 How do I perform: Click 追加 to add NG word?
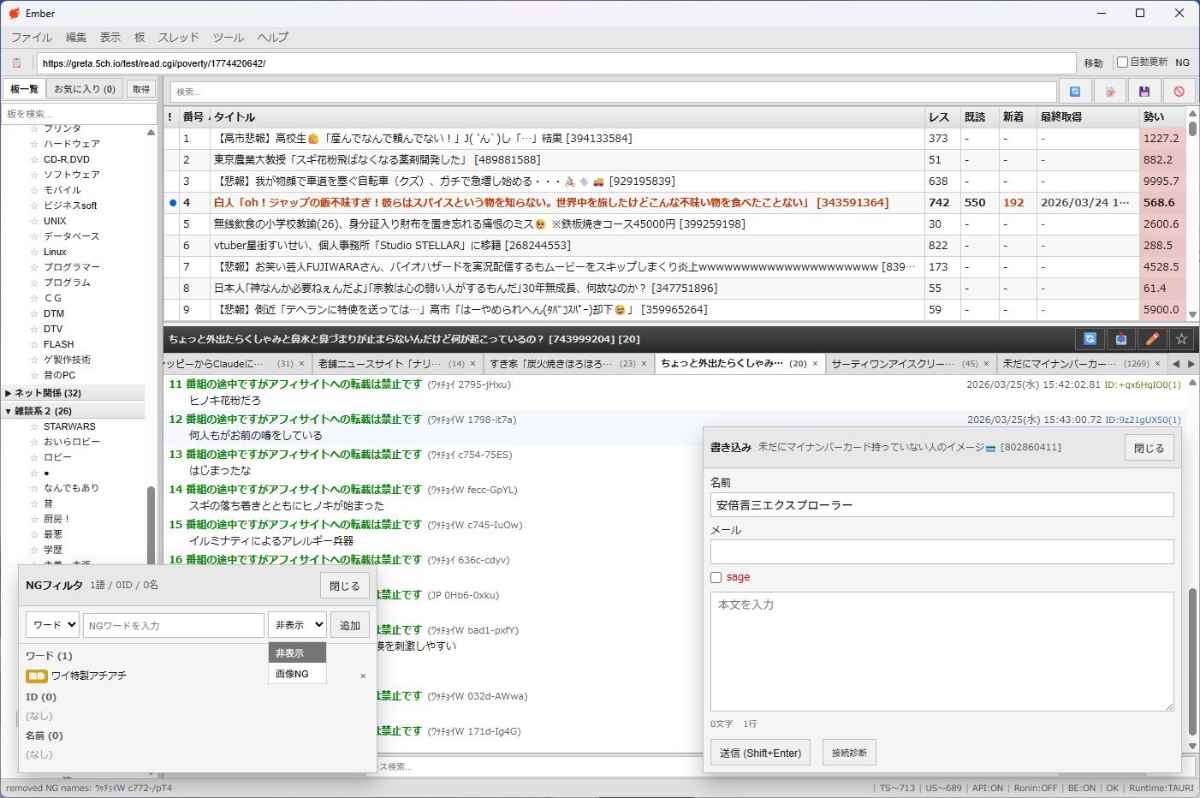pos(350,625)
